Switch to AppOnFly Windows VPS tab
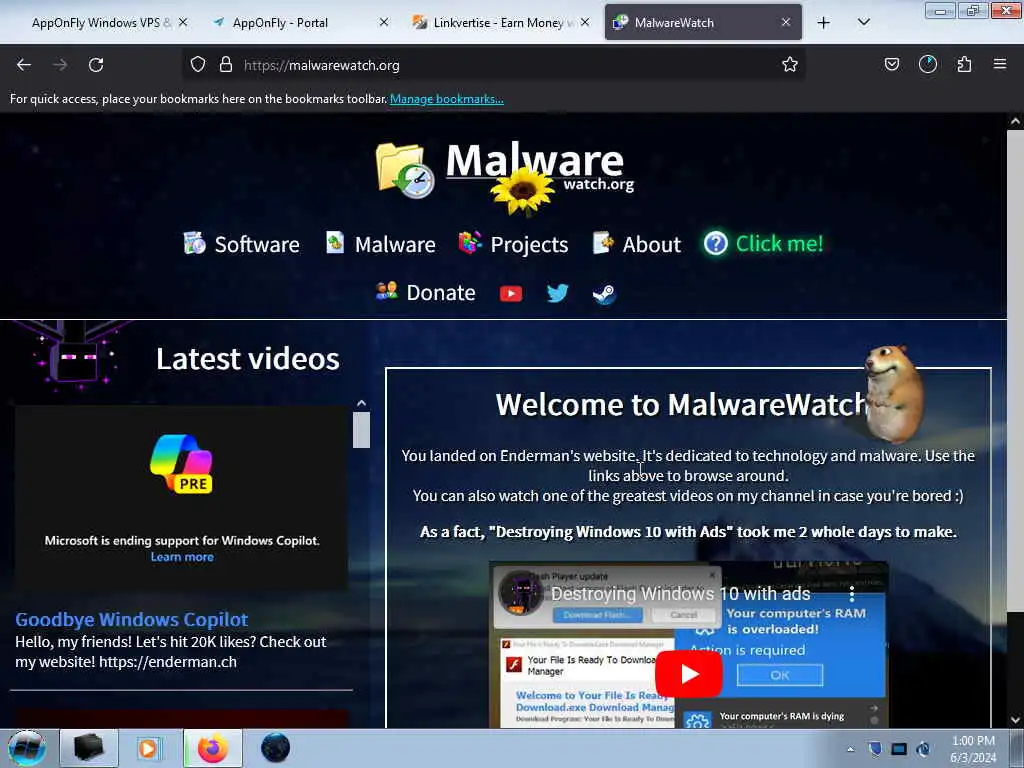Image resolution: width=1024 pixels, height=768 pixels. pyautogui.click(x=103, y=23)
